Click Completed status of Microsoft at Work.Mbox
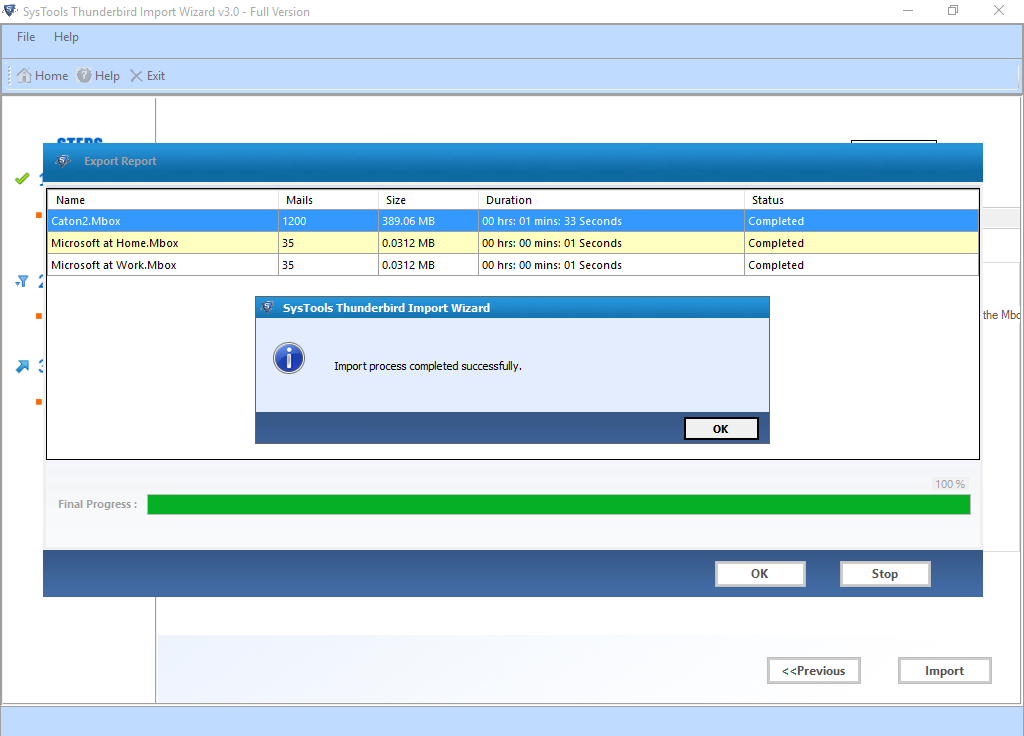 (861, 265)
